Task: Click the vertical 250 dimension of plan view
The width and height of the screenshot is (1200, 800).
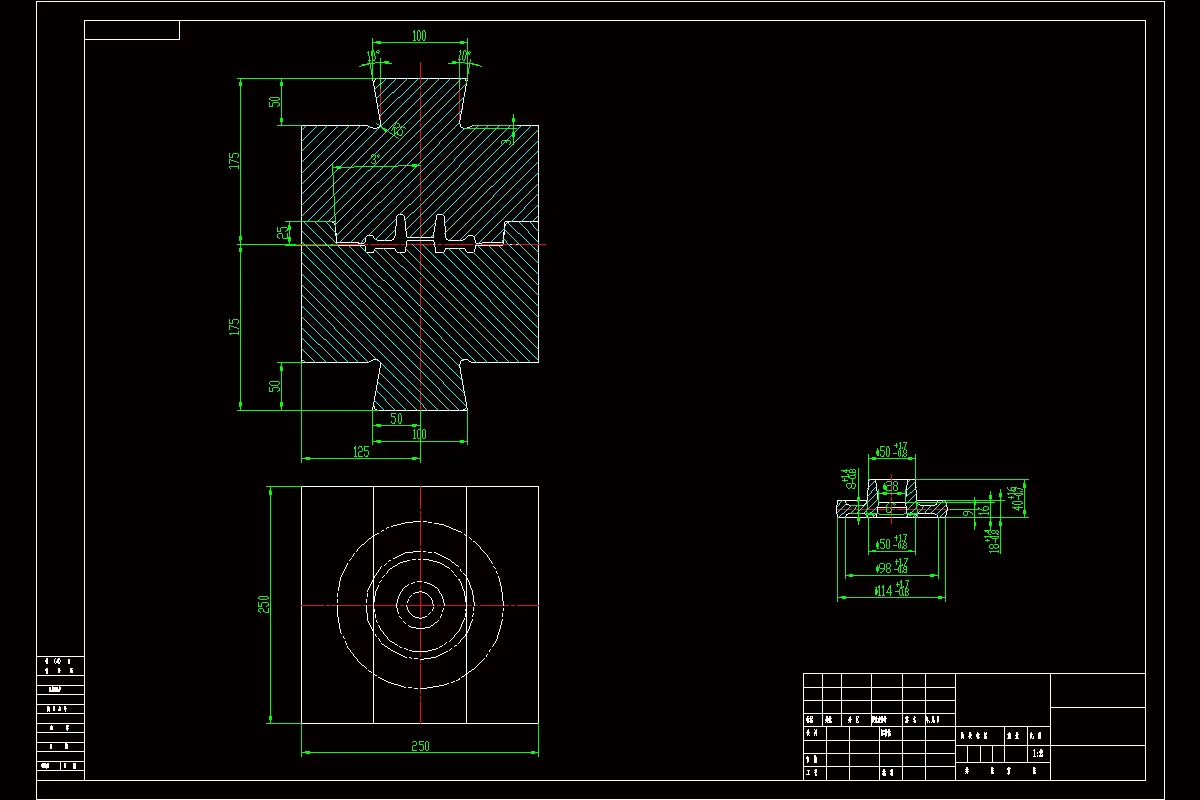Action: [x=265, y=604]
